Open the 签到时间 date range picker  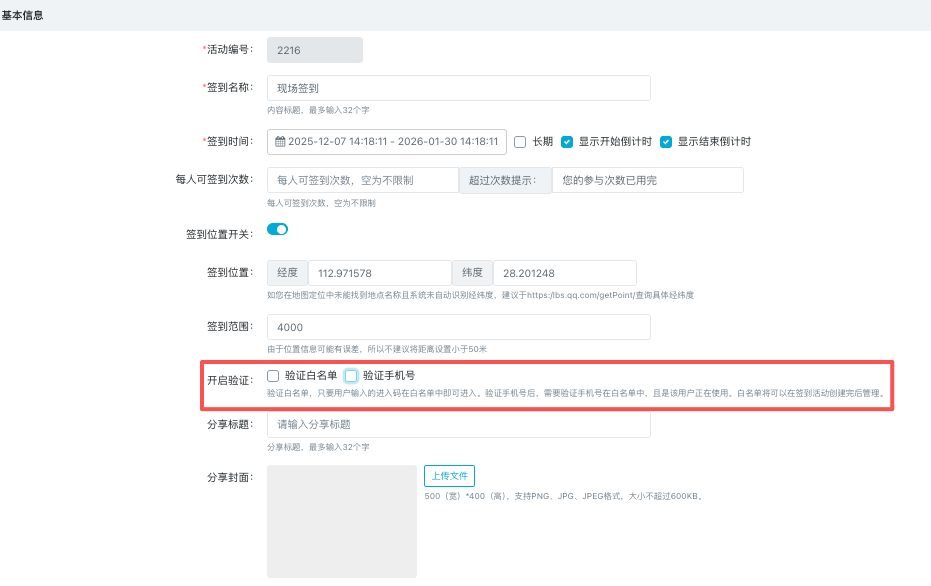click(x=392, y=142)
